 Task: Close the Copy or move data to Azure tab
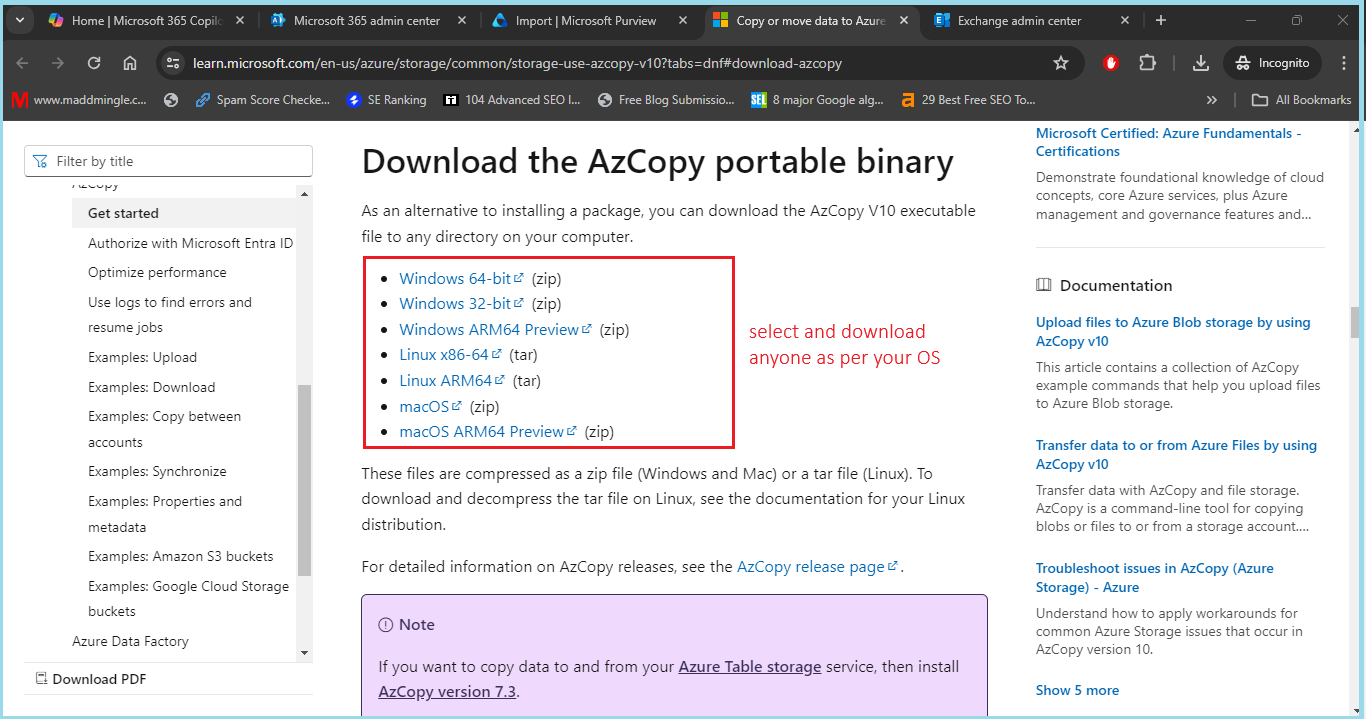tap(905, 20)
